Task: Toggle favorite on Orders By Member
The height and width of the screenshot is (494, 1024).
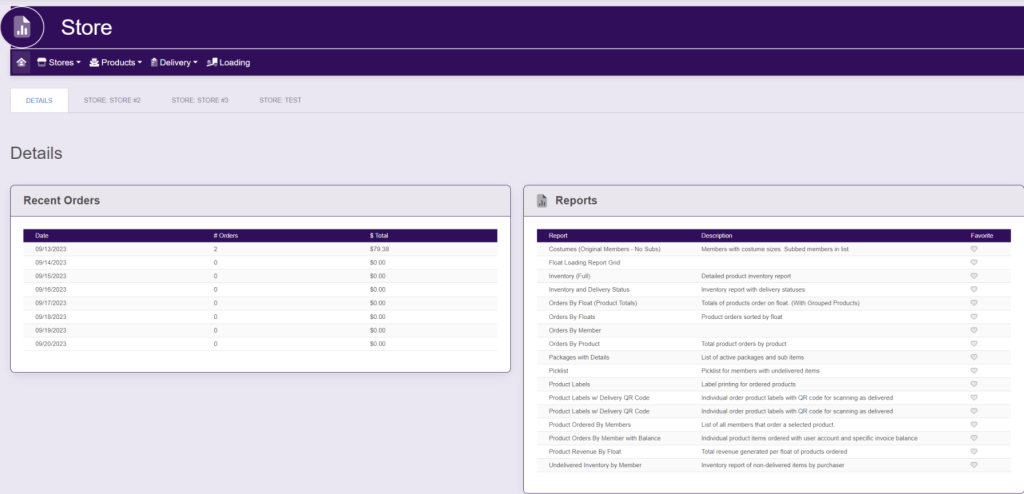Action: click(x=974, y=330)
